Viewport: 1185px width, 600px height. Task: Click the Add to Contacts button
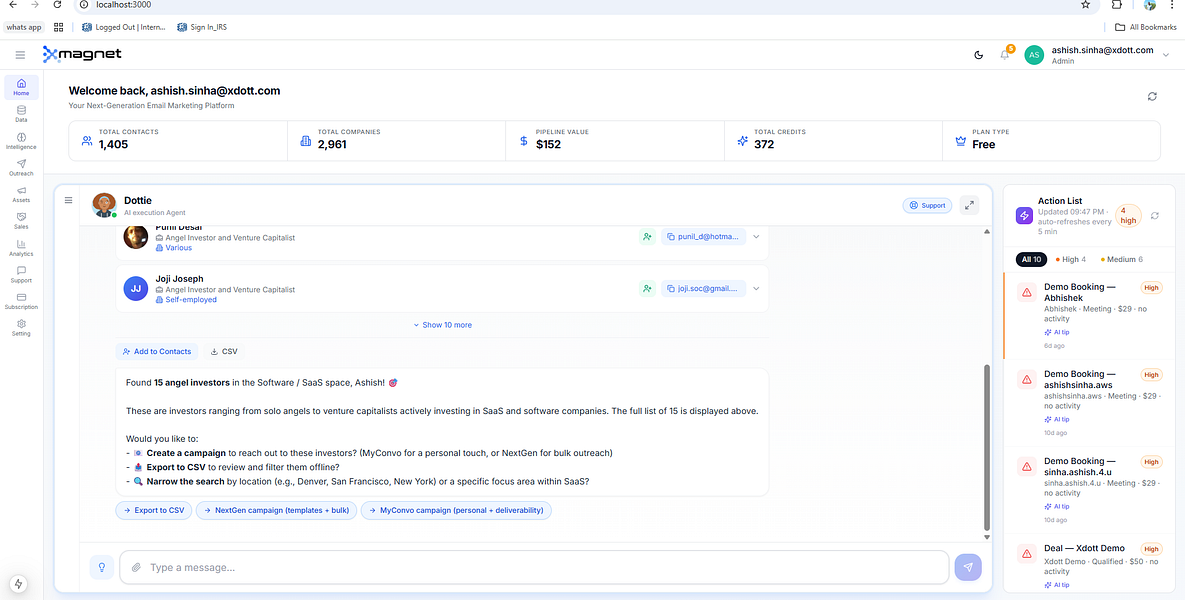[x=157, y=351]
